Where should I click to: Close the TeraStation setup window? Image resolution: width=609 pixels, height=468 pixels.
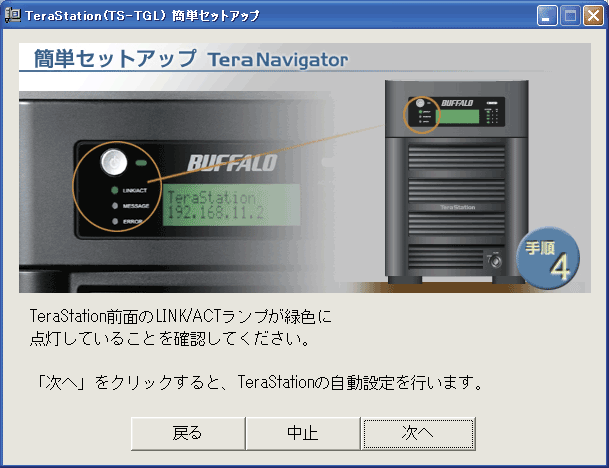click(x=593, y=16)
